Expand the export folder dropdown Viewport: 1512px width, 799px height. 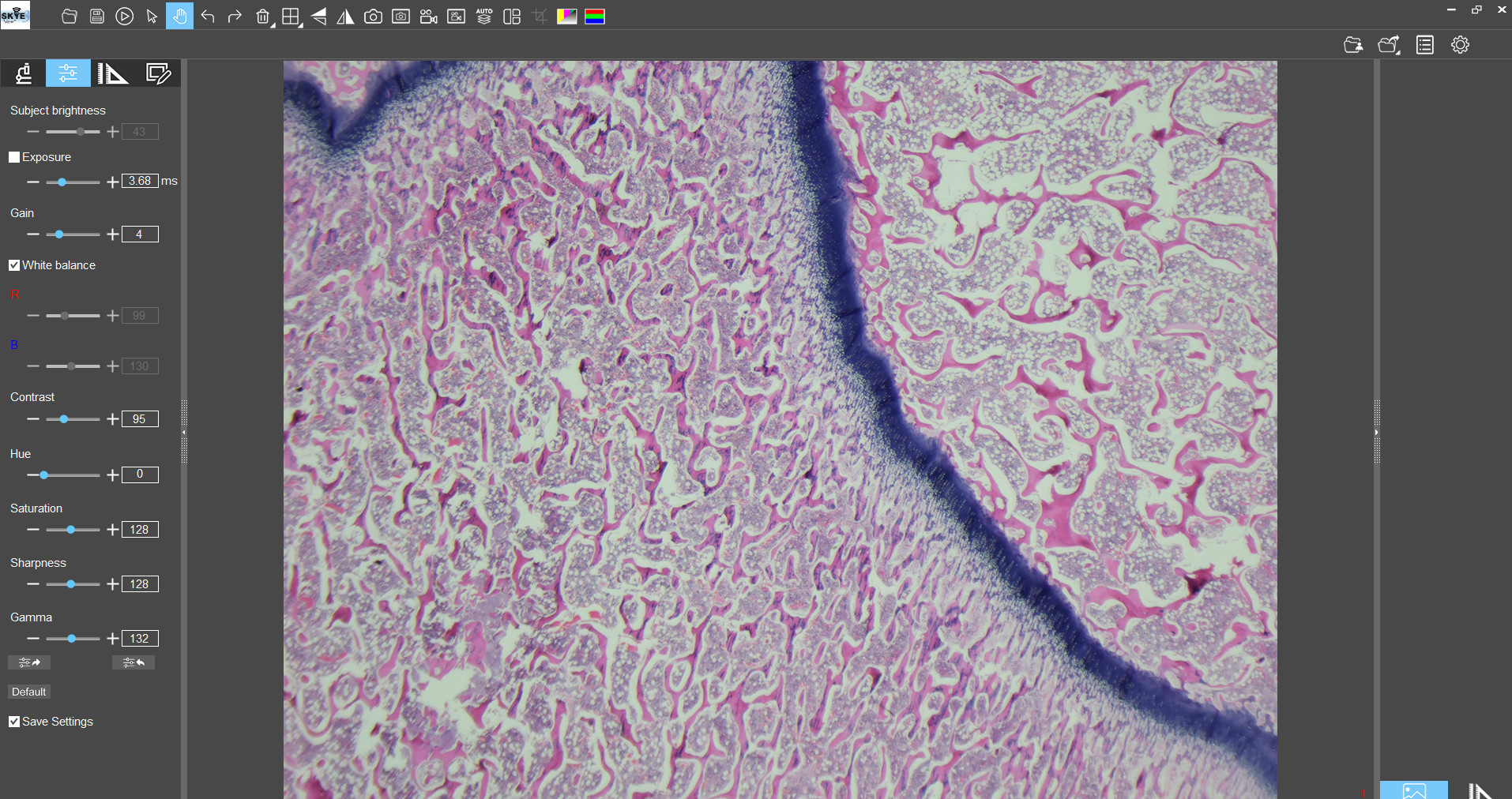[1398, 52]
